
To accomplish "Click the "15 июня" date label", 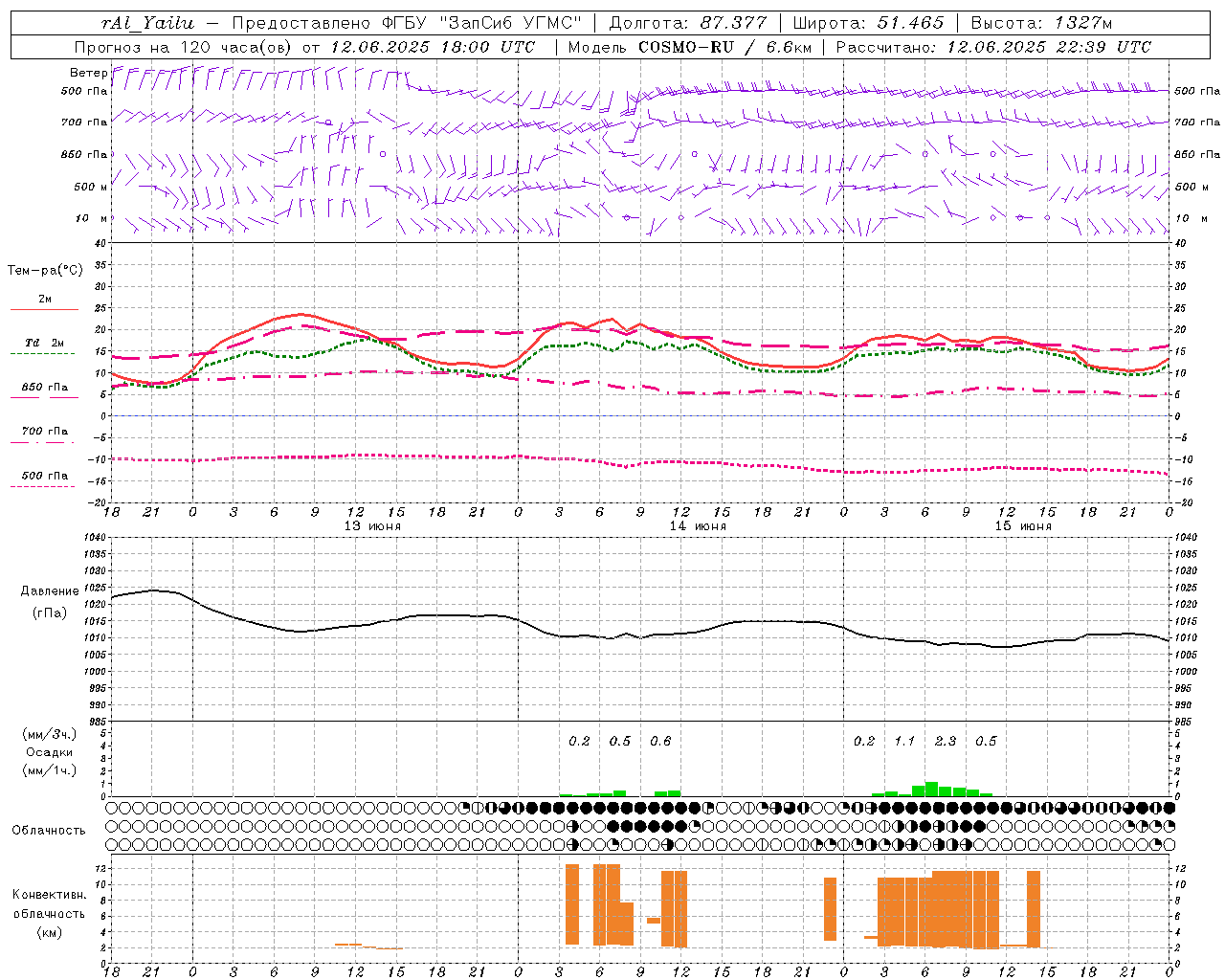I will 1023,525.
